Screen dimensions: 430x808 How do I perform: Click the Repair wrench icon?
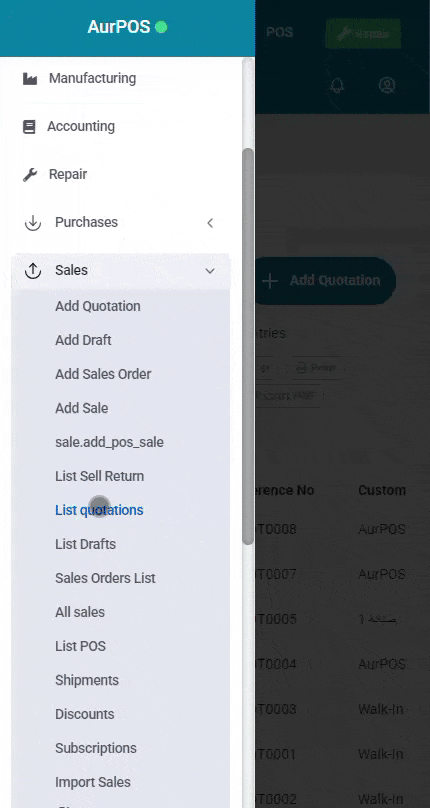(30, 175)
